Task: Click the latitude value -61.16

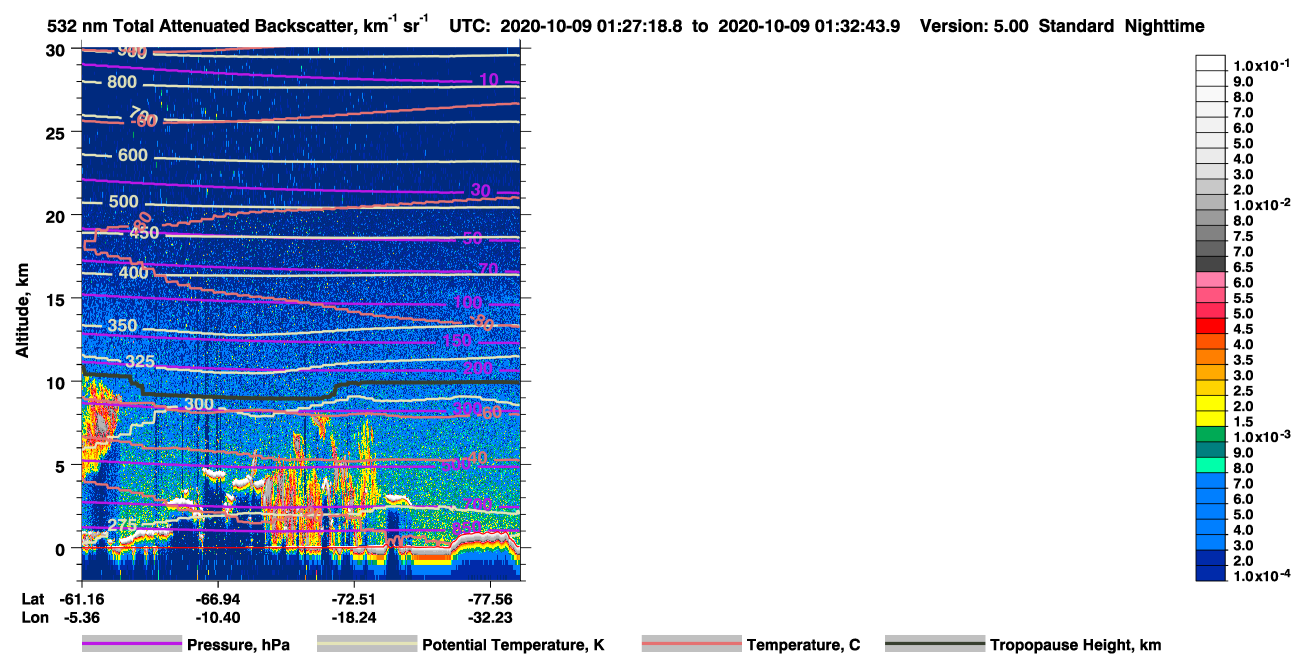Action: tap(81, 598)
